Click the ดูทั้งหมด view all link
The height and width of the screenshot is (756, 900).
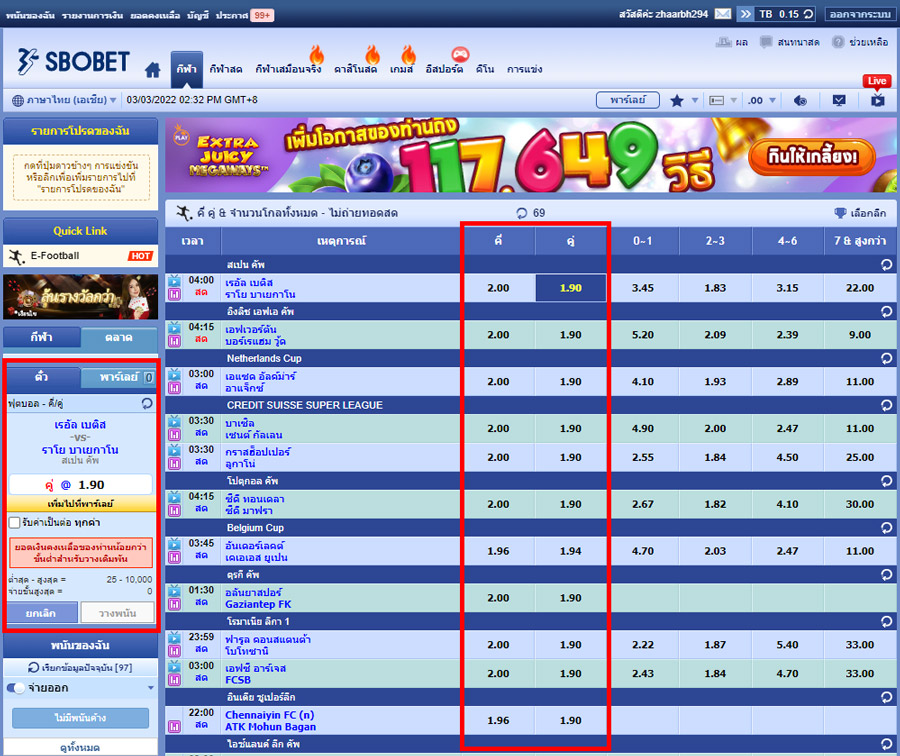[x=80, y=747]
